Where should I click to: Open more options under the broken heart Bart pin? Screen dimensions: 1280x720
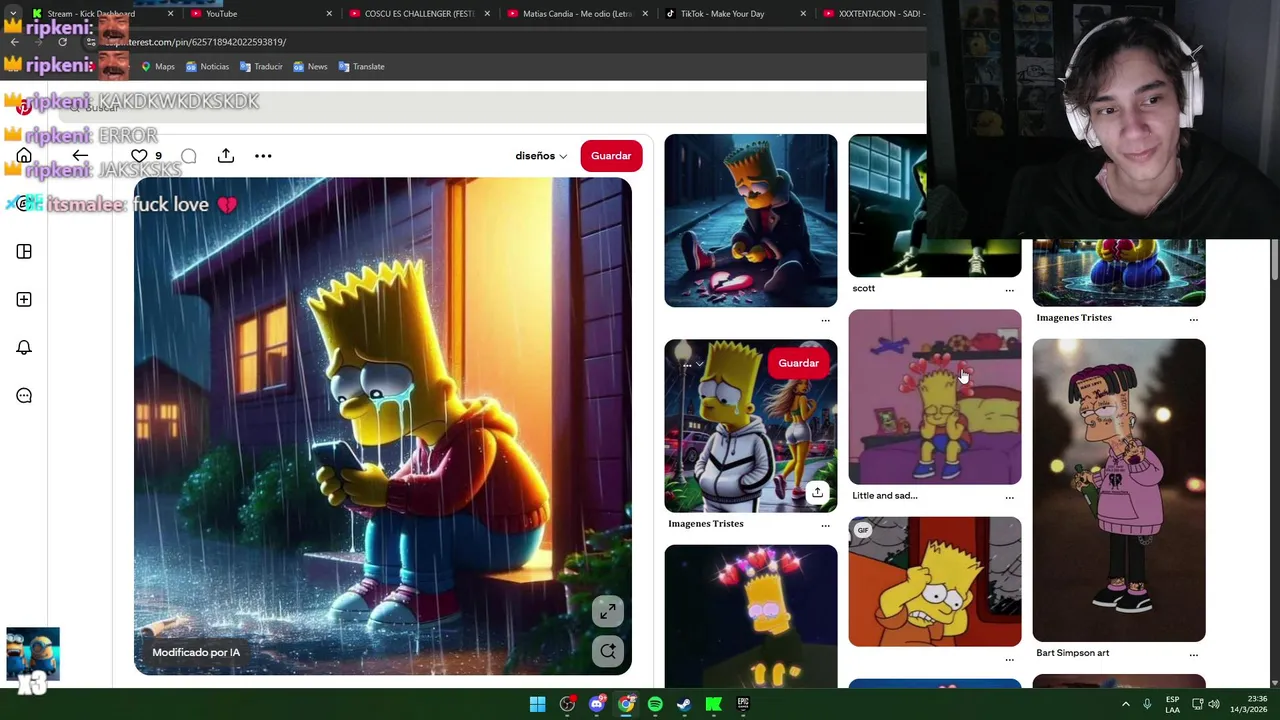coord(825,320)
